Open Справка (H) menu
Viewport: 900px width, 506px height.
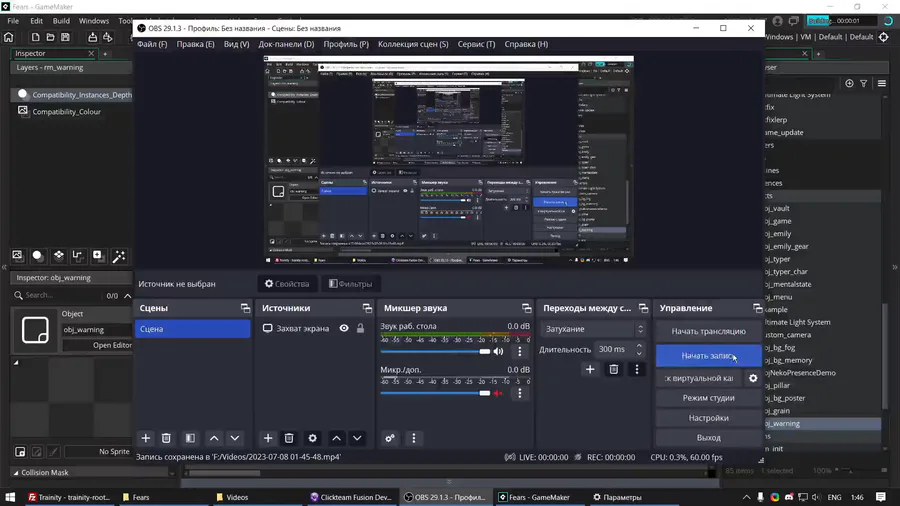[526, 44]
